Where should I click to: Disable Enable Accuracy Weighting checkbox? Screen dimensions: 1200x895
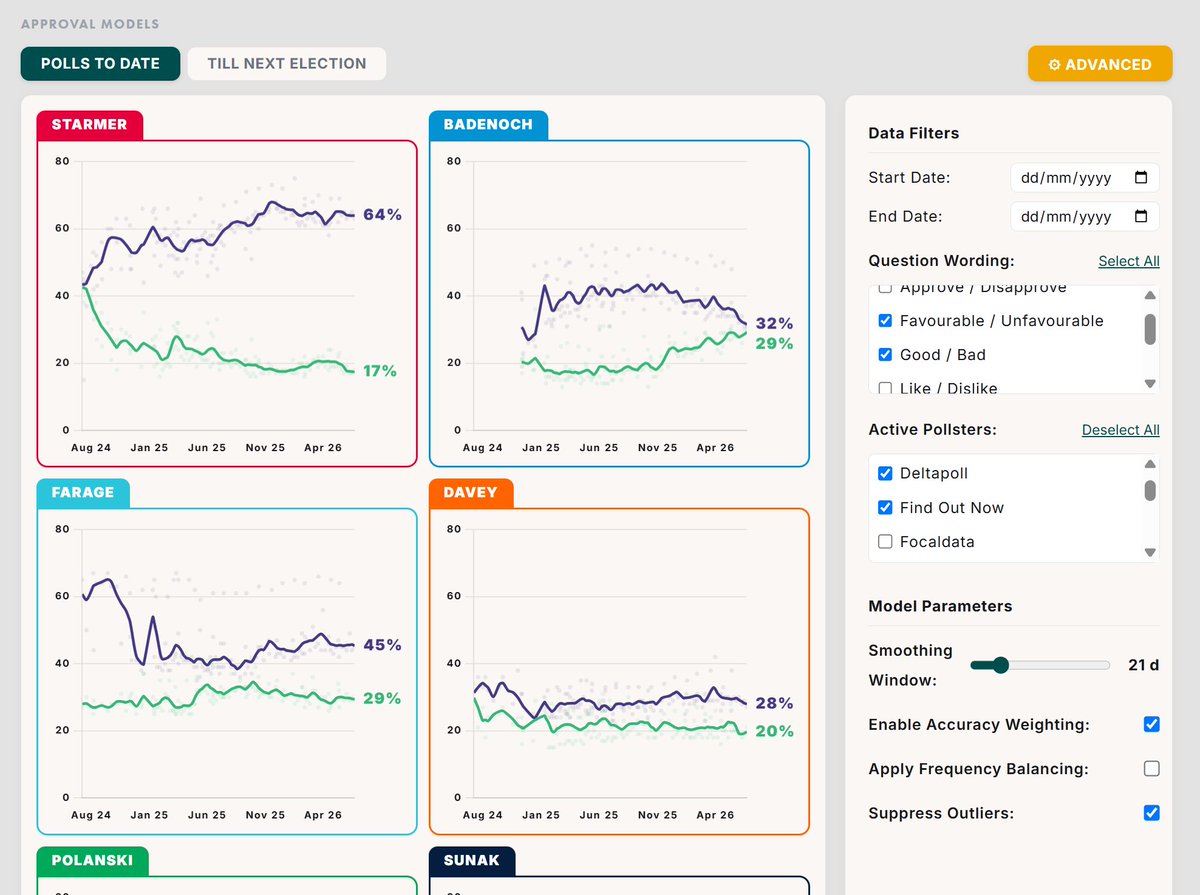click(1152, 724)
